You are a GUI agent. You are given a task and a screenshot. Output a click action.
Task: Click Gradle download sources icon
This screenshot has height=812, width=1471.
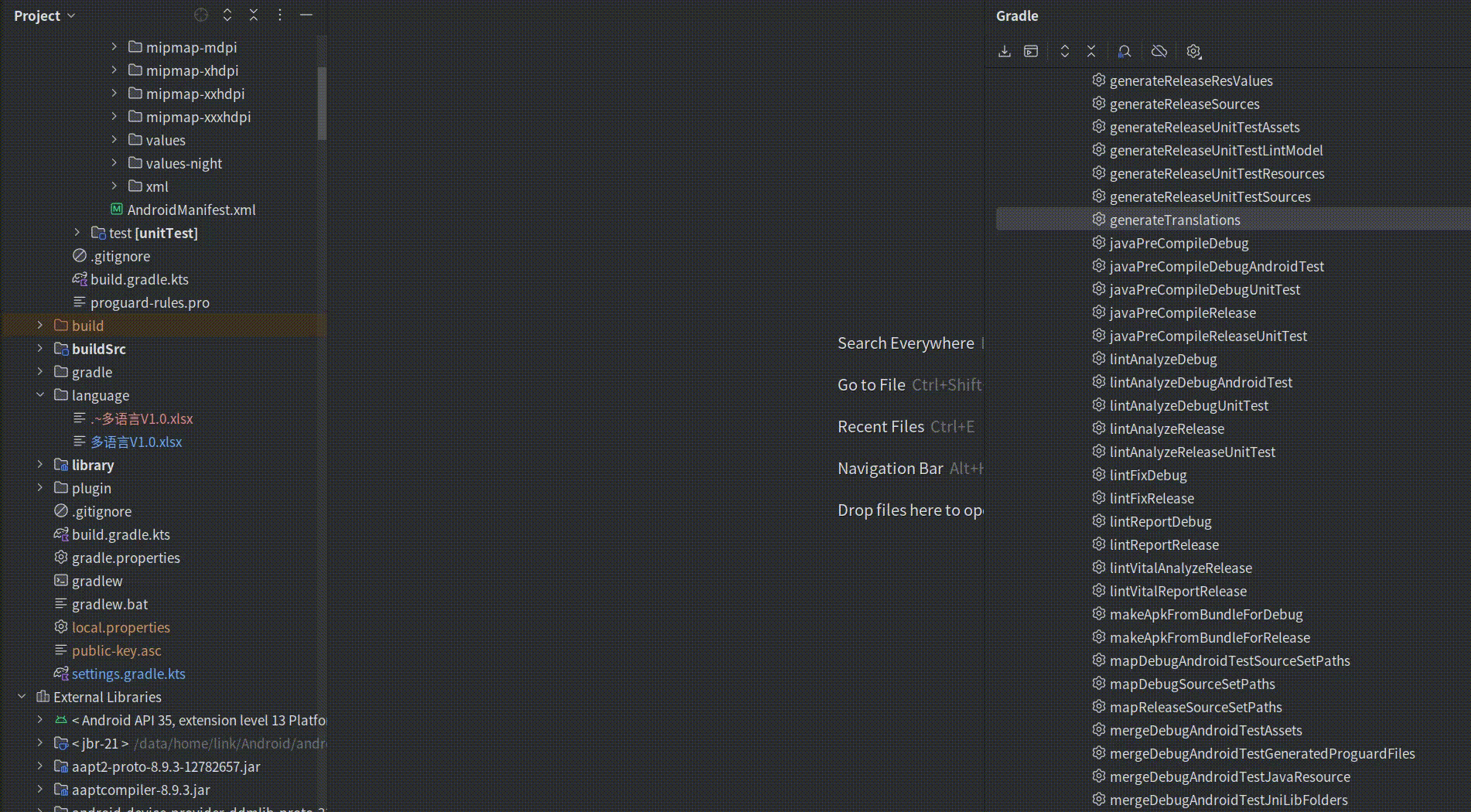[1005, 51]
